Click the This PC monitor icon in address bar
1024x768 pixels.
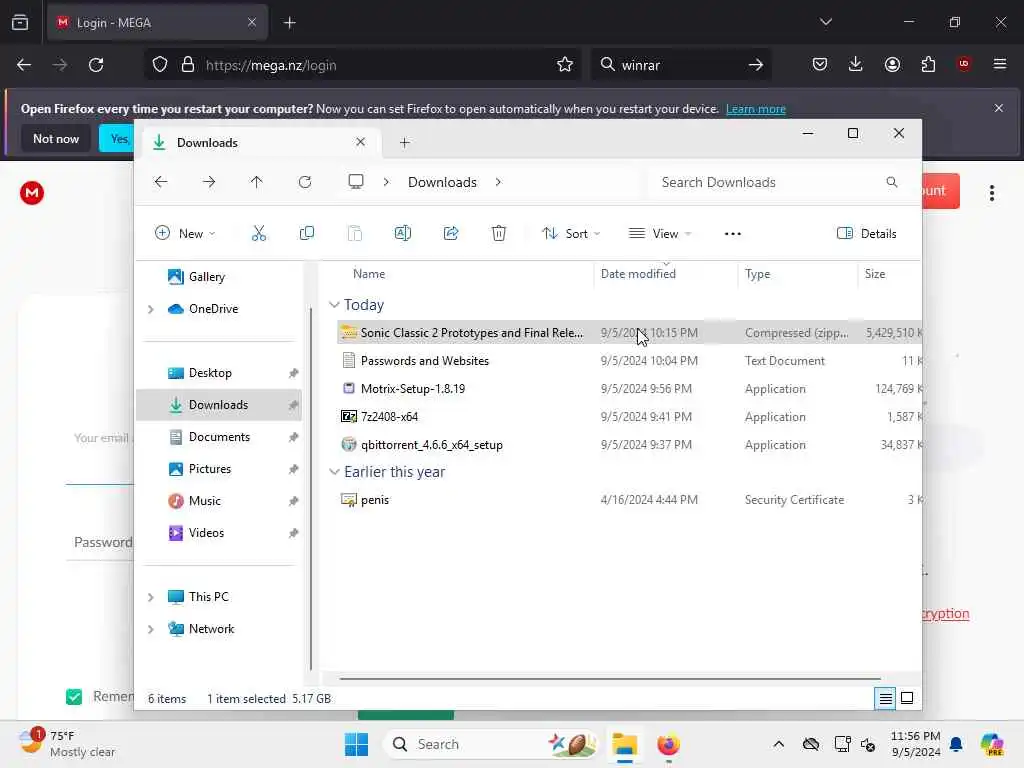coord(356,182)
